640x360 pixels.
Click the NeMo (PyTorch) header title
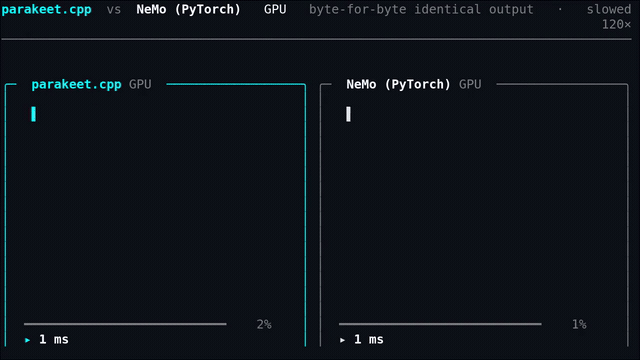(189, 10)
